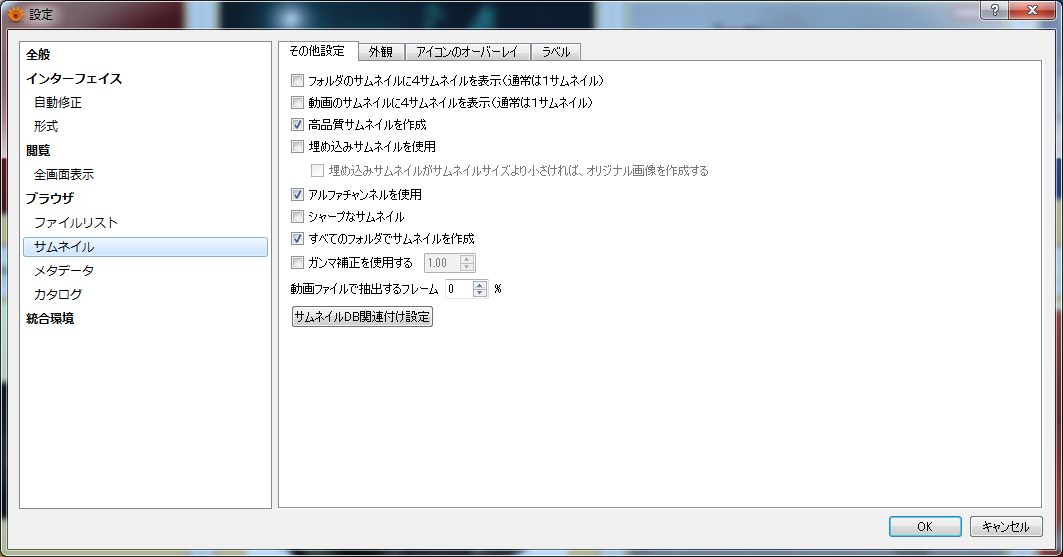Open 全画面表示 settings page
This screenshot has height=557, width=1063.
tap(64, 174)
